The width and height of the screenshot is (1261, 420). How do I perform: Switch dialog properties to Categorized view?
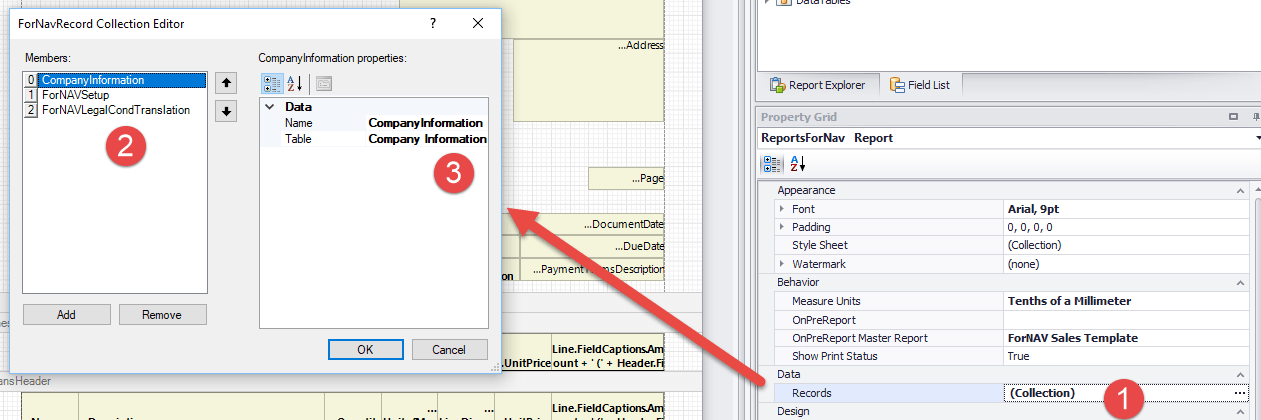pos(270,84)
